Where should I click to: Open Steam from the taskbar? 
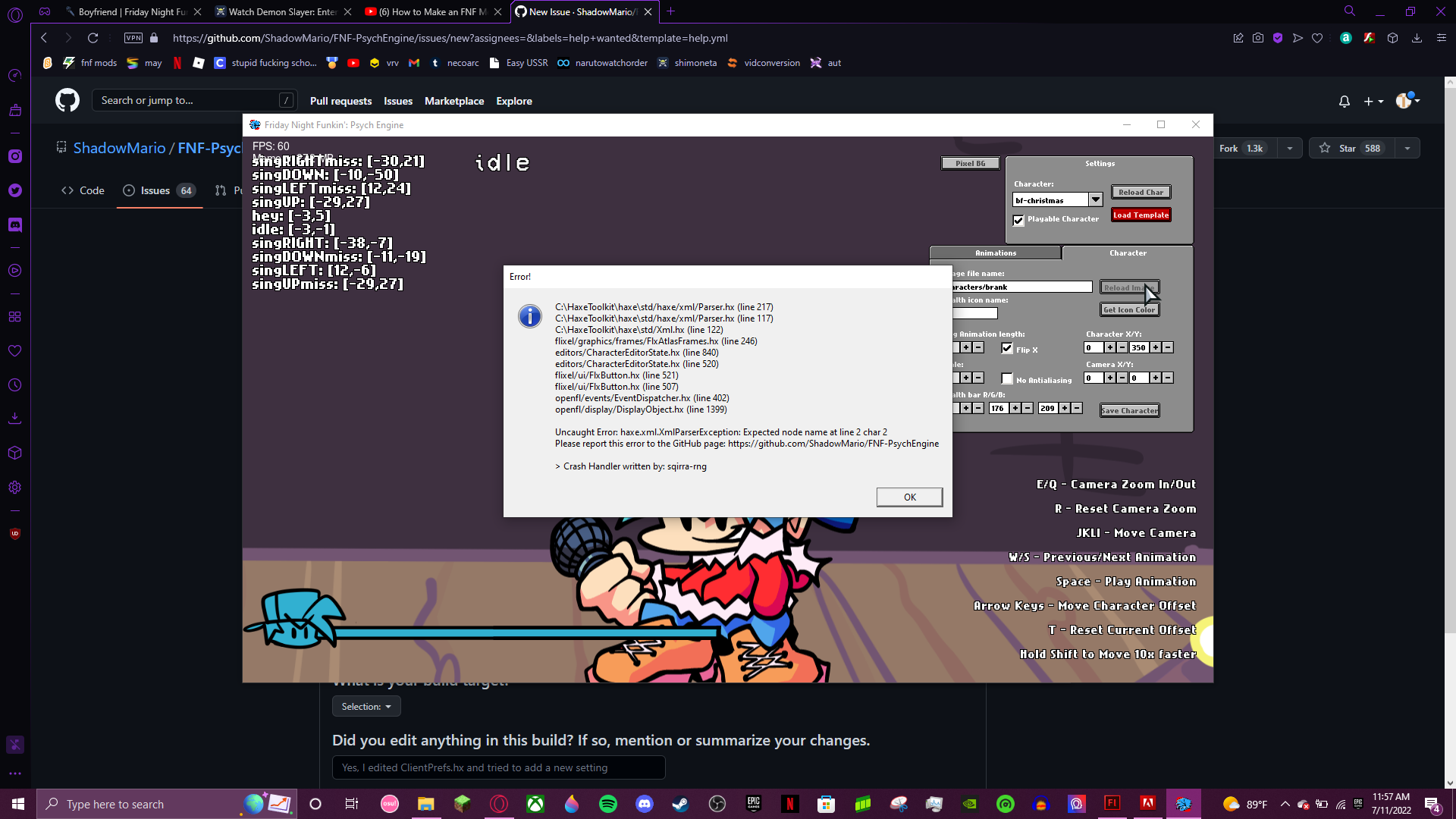tap(681, 803)
